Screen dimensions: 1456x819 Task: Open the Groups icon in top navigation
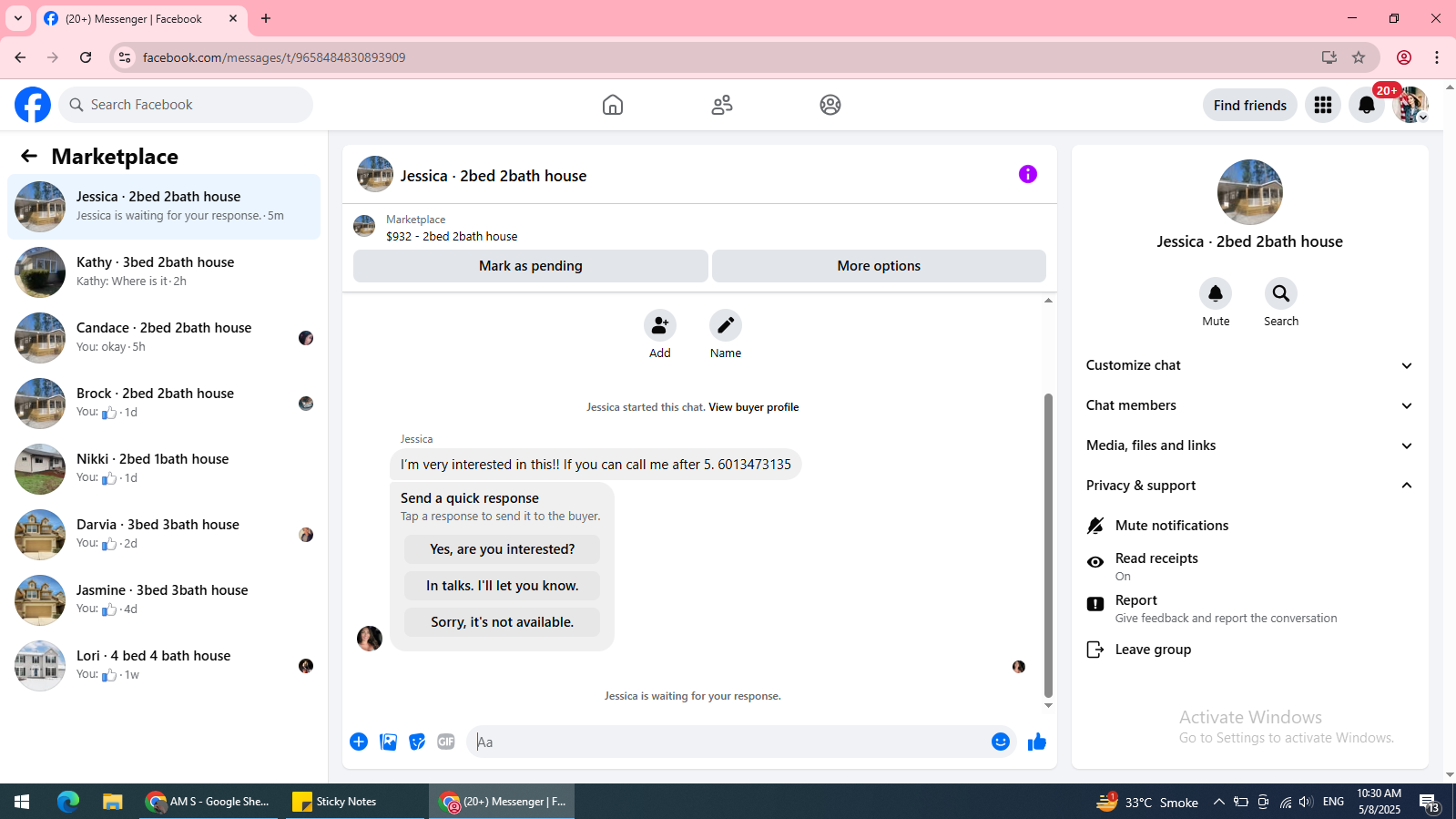pyautogui.click(x=830, y=105)
